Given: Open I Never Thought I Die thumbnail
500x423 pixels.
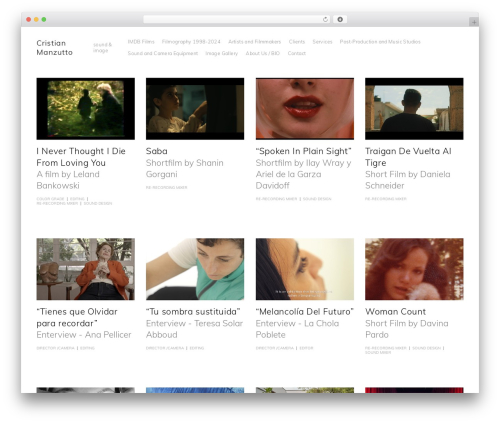Looking at the screenshot, I should 86,109.
